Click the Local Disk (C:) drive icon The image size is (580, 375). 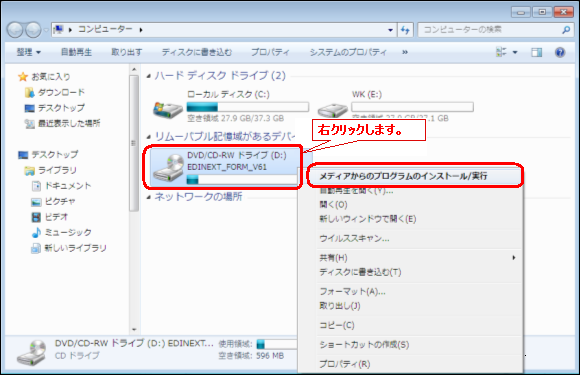(168, 110)
